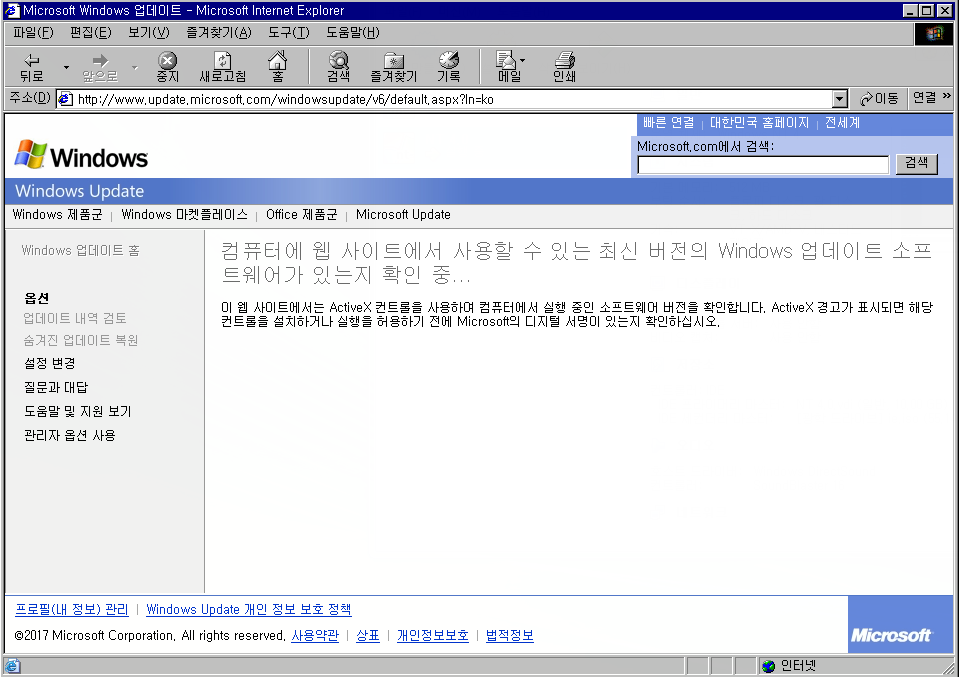This screenshot has height=677, width=959.
Task: Open the Office 제품군 tab
Action: pos(302,215)
